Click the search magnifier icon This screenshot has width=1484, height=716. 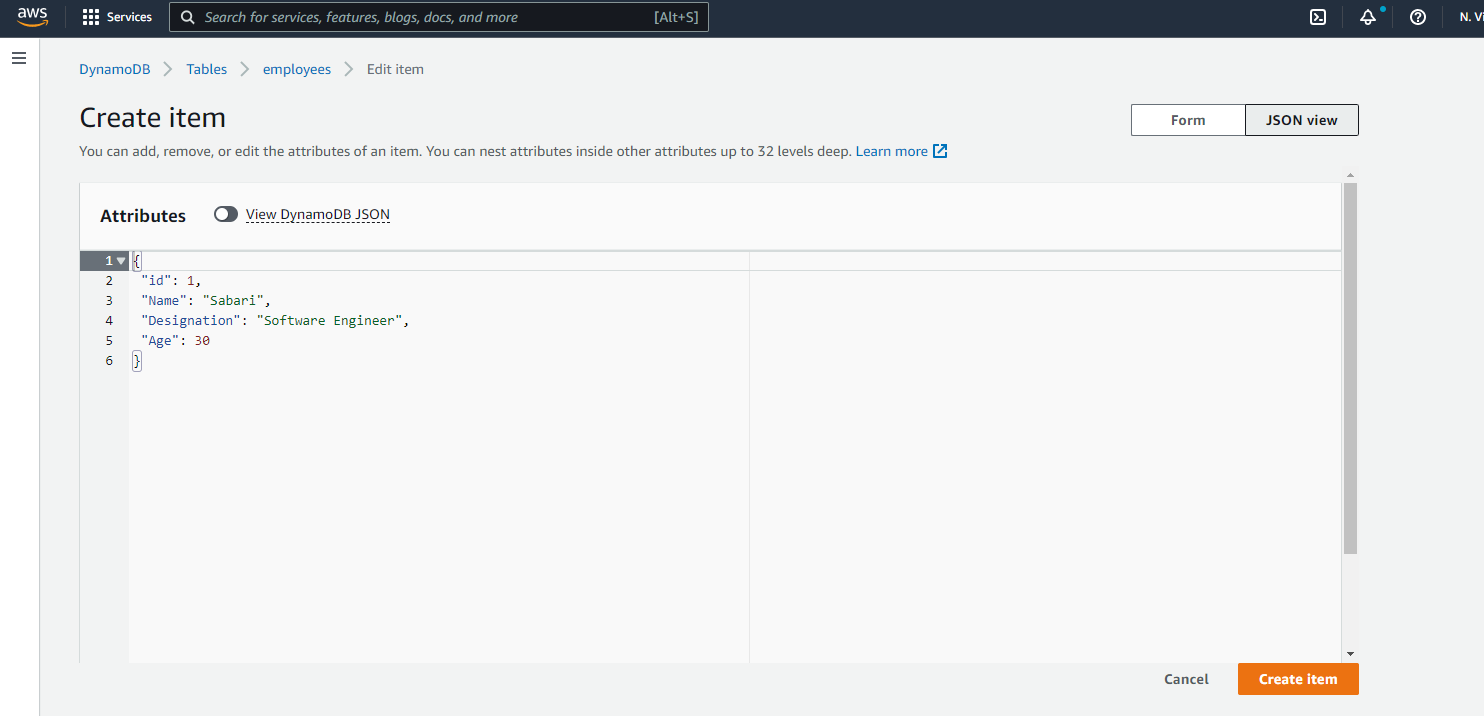point(187,17)
